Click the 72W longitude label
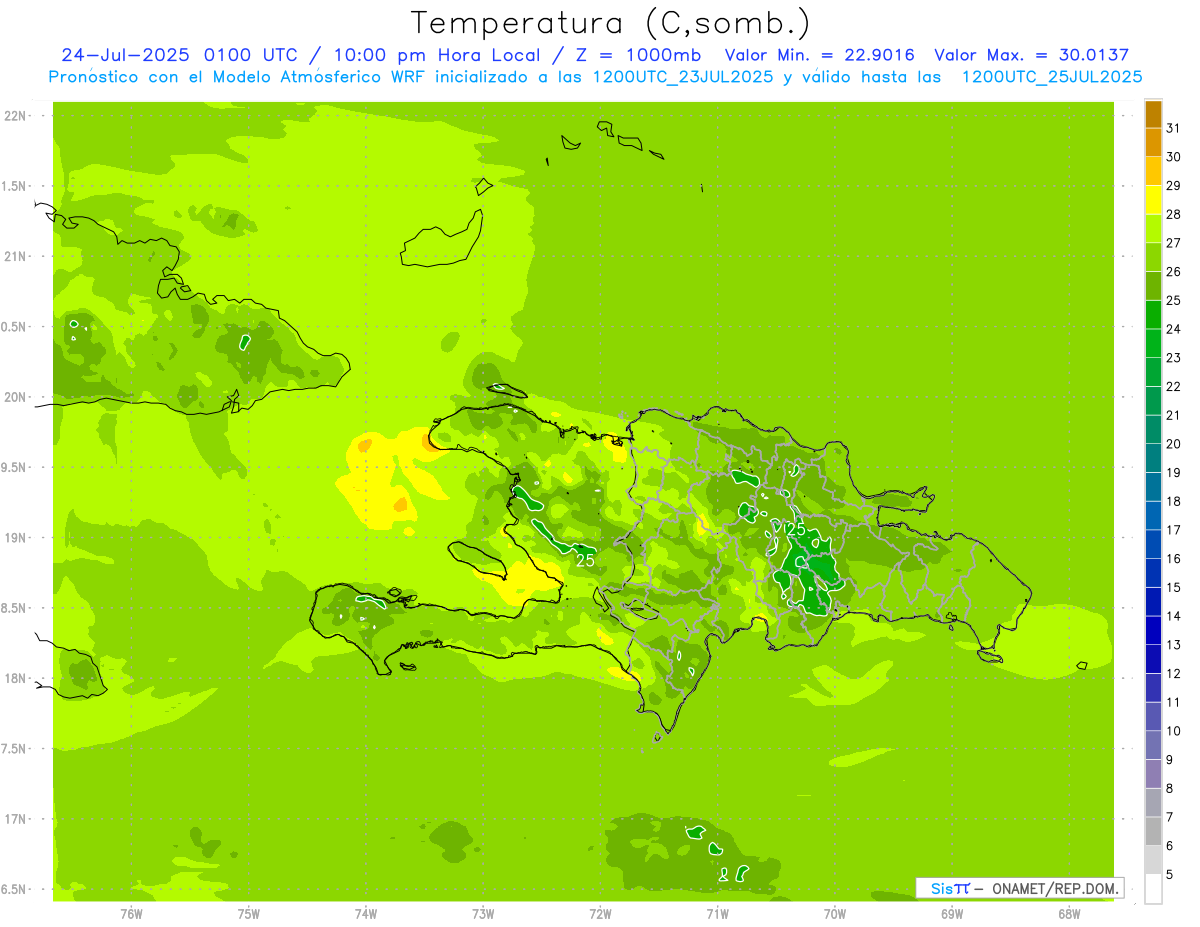The image size is (1200, 927). pos(600,914)
